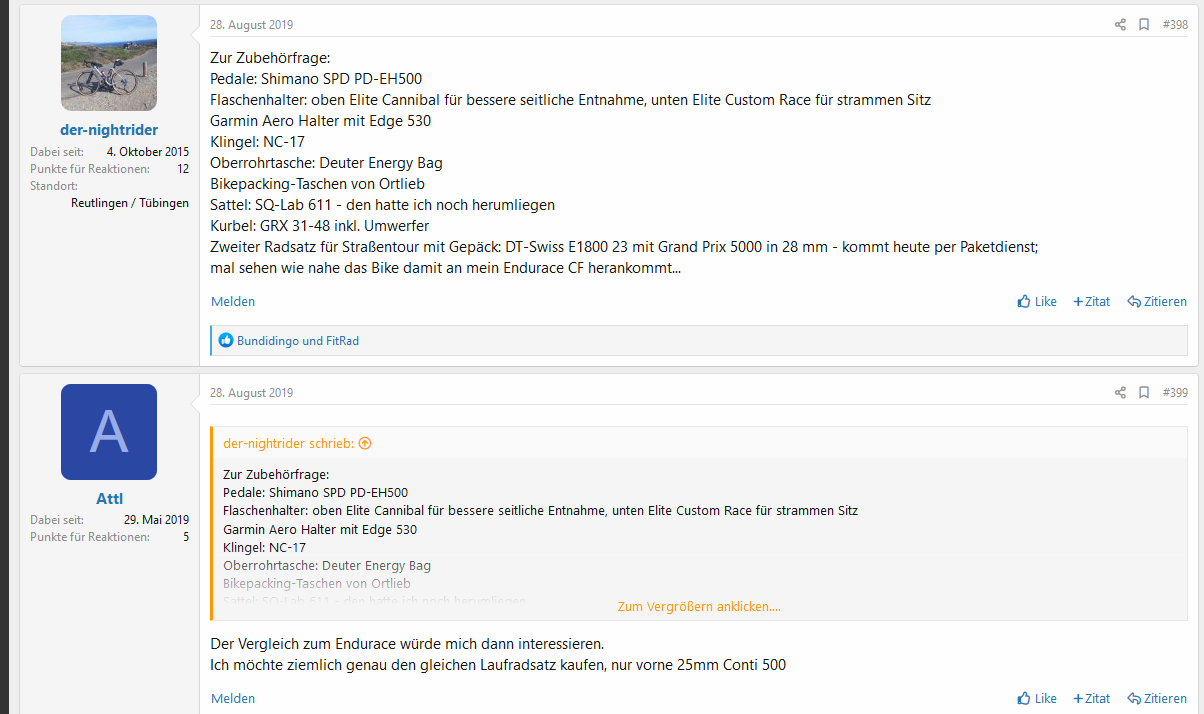Bookmark post #399

click(x=1144, y=393)
